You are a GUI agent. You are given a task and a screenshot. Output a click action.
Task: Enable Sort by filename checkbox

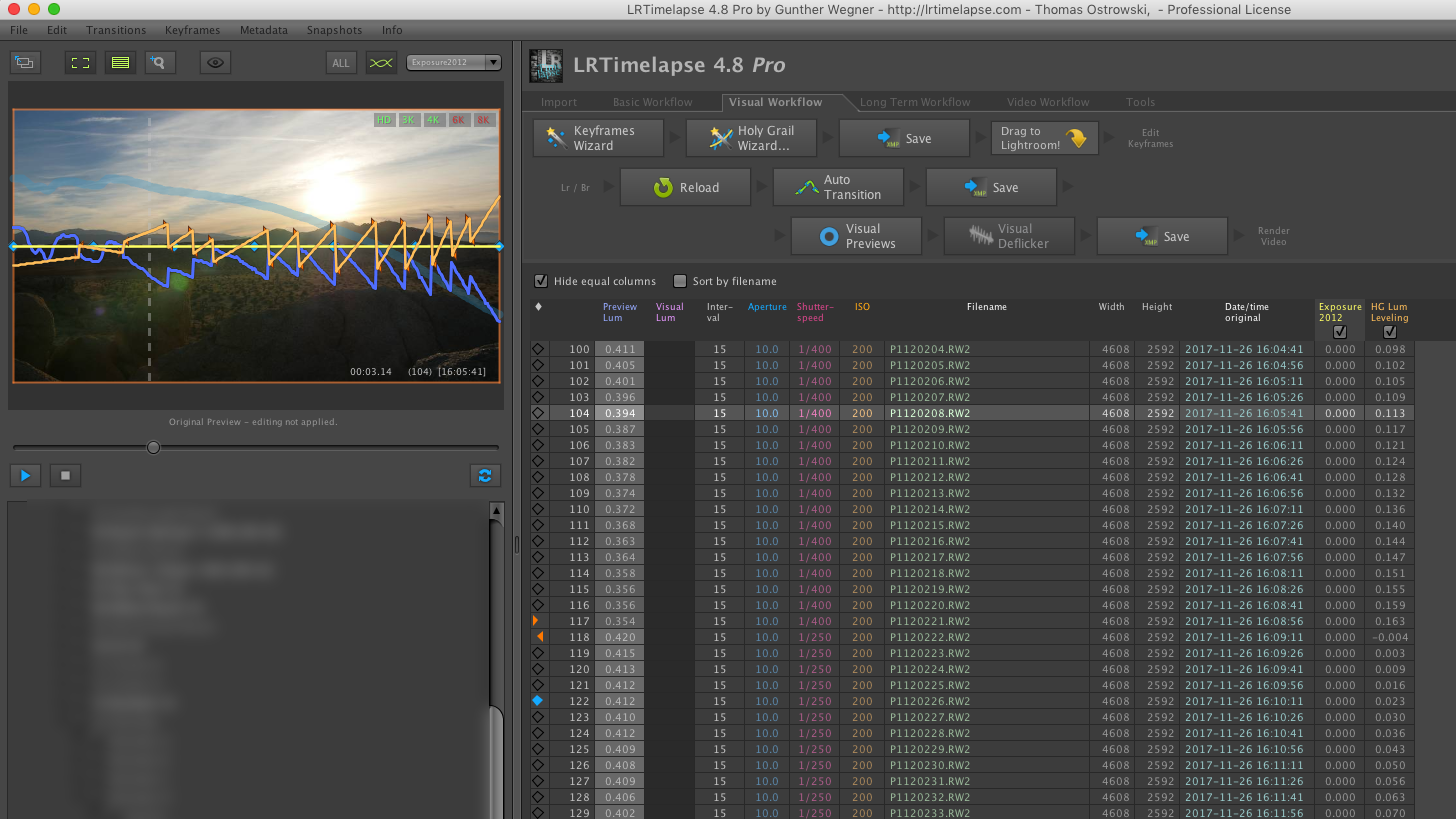680,281
